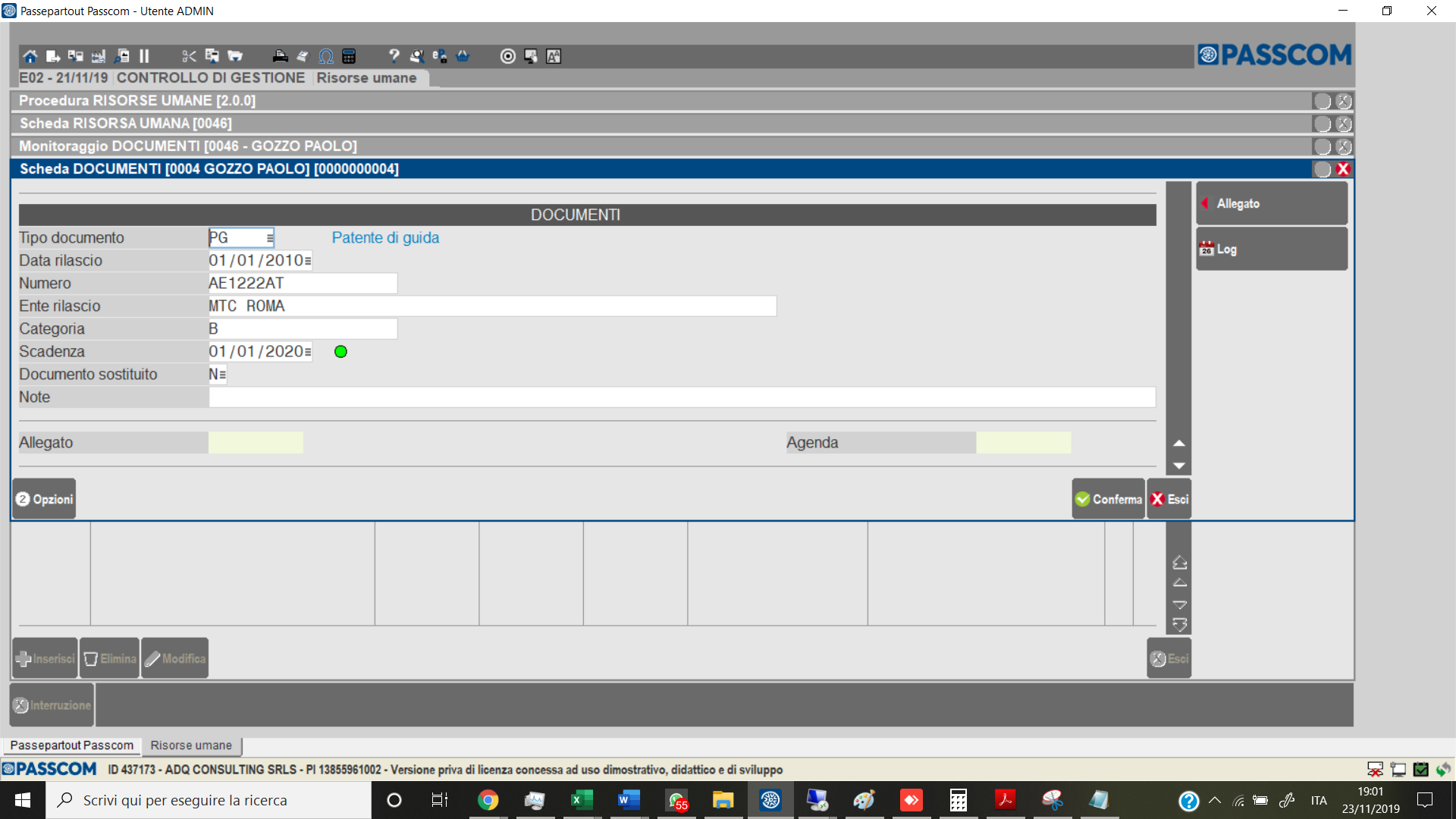Click the Note input field

pyautogui.click(x=681, y=397)
